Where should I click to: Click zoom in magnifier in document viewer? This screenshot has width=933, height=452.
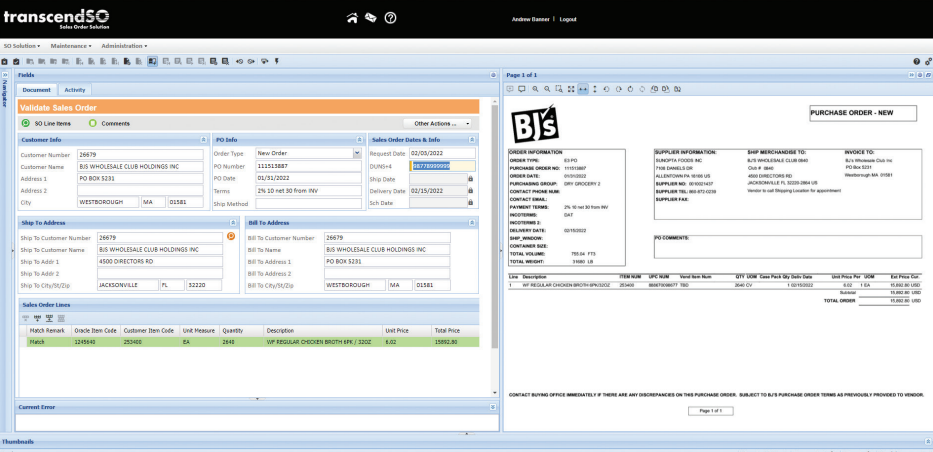535,89
